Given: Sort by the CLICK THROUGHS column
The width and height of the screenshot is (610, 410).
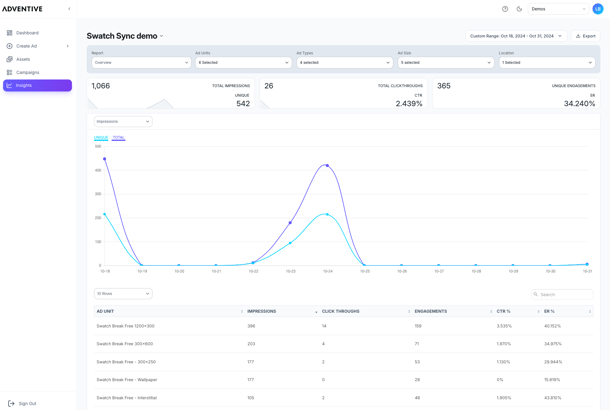Looking at the screenshot, I should 366,311.
